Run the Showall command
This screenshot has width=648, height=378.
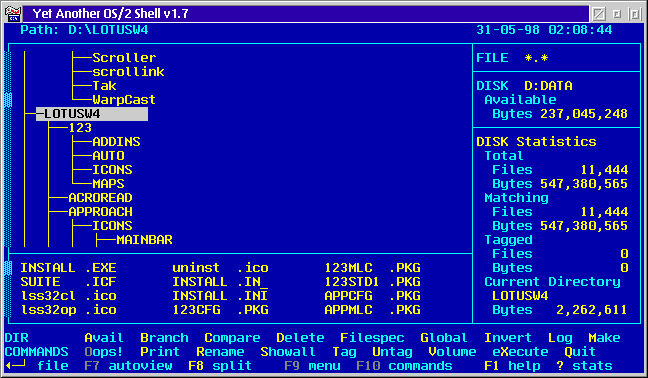[288, 352]
